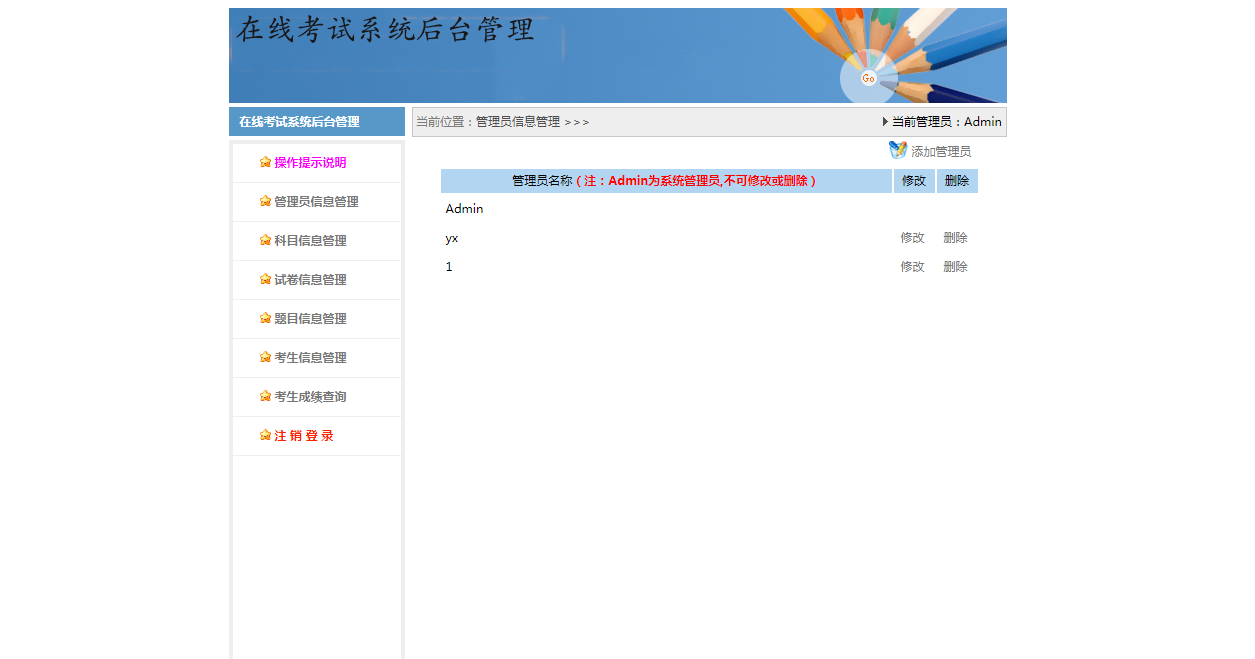Go to 试卷信息管理

[x=310, y=279]
